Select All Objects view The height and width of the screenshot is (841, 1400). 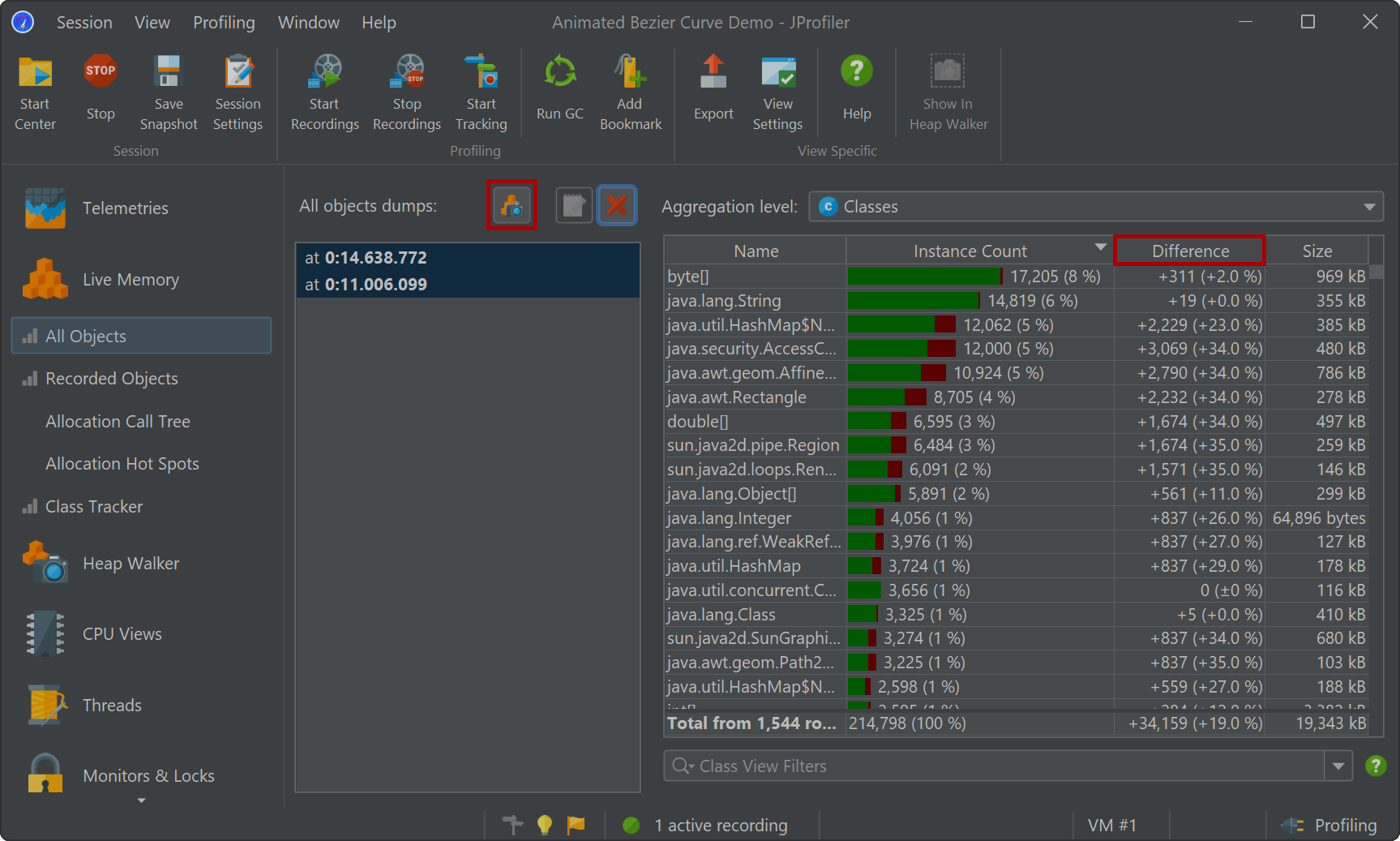[x=141, y=336]
